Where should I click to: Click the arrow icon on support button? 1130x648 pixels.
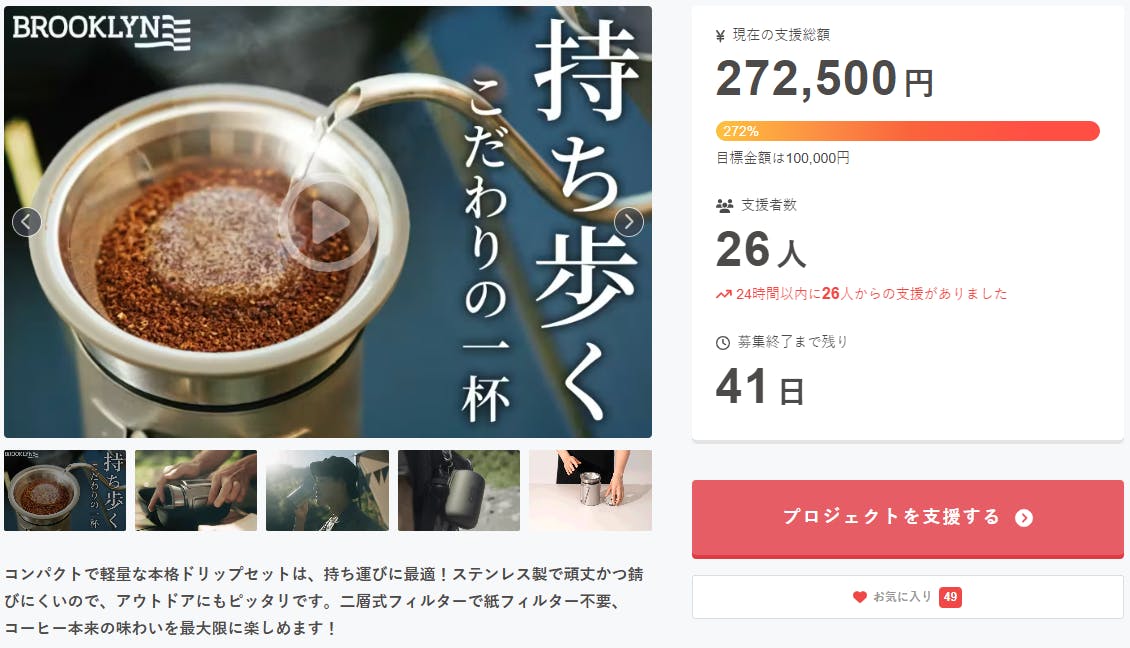pos(1023,518)
